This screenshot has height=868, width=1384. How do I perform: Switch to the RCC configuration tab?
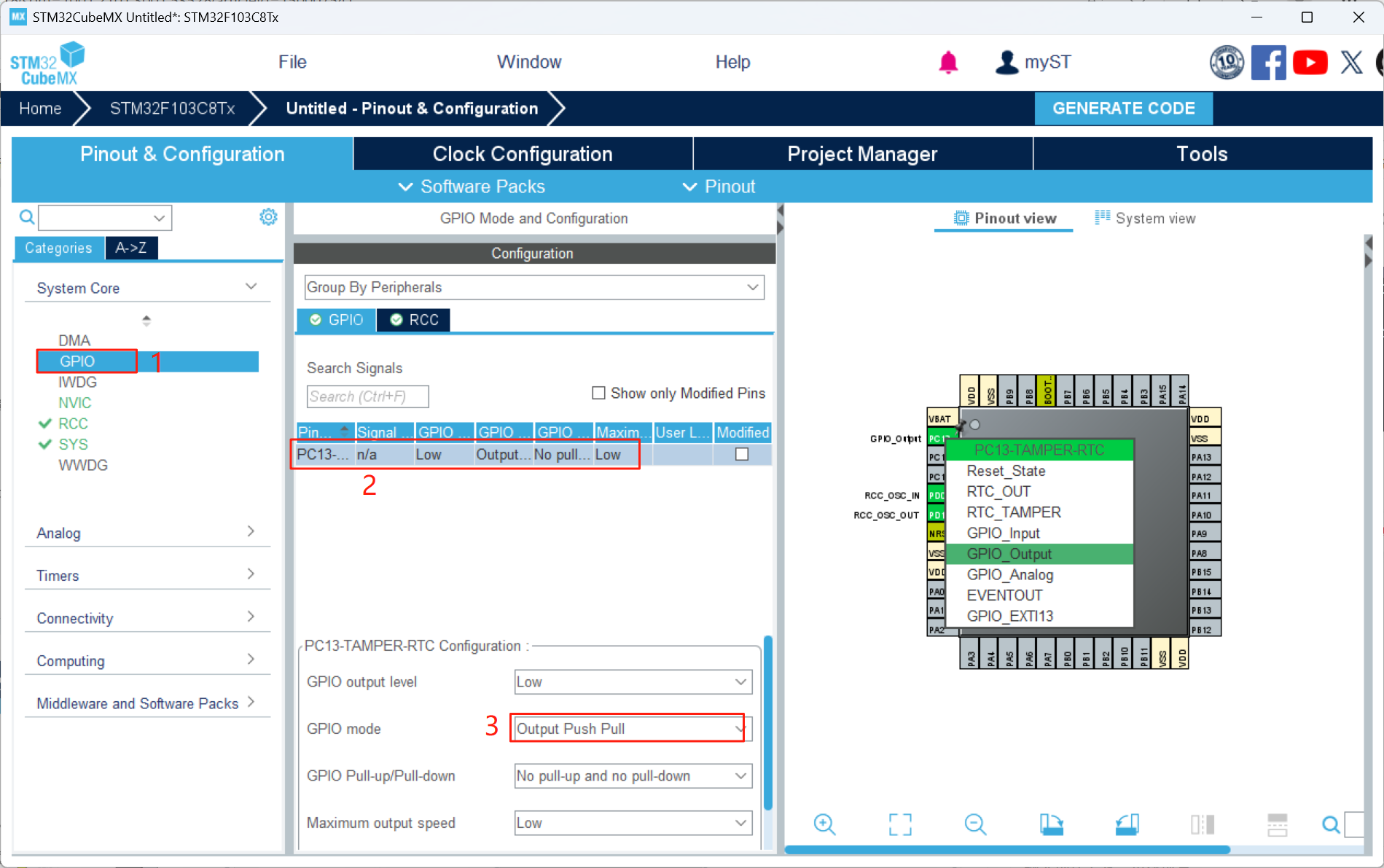coord(414,320)
